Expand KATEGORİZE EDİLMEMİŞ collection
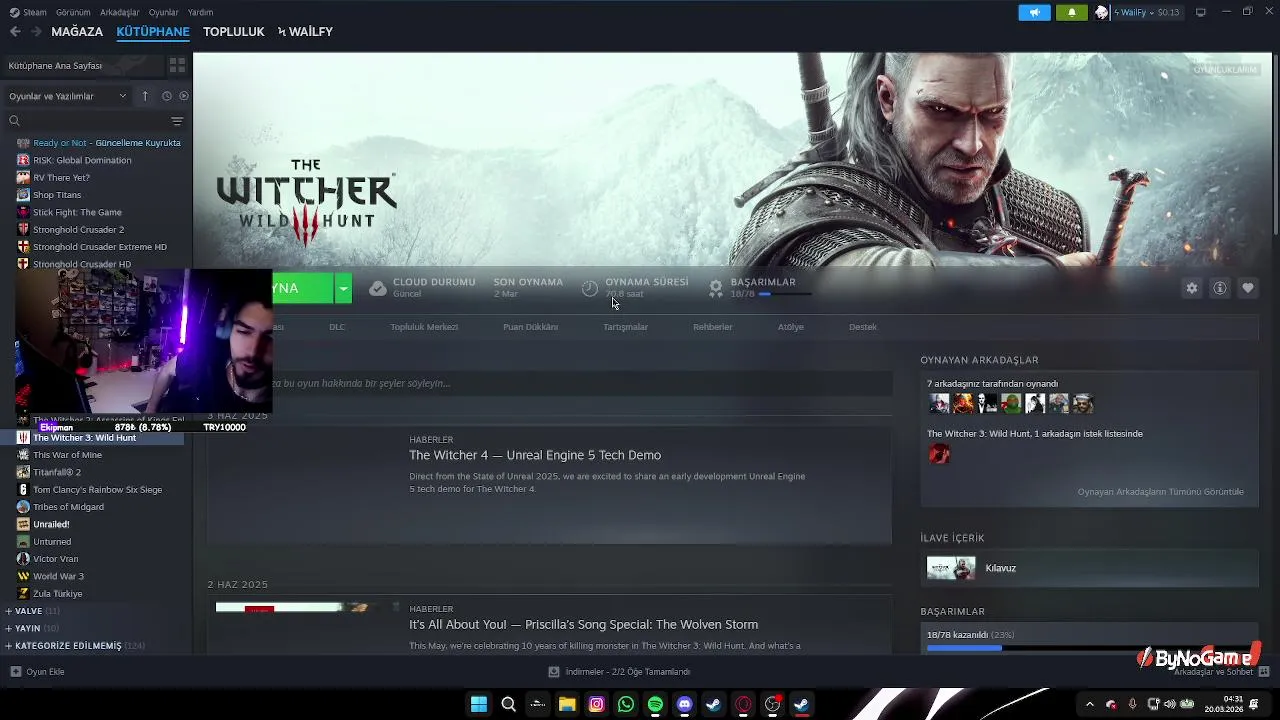Image resolution: width=1280 pixels, height=720 pixels. coord(75,646)
